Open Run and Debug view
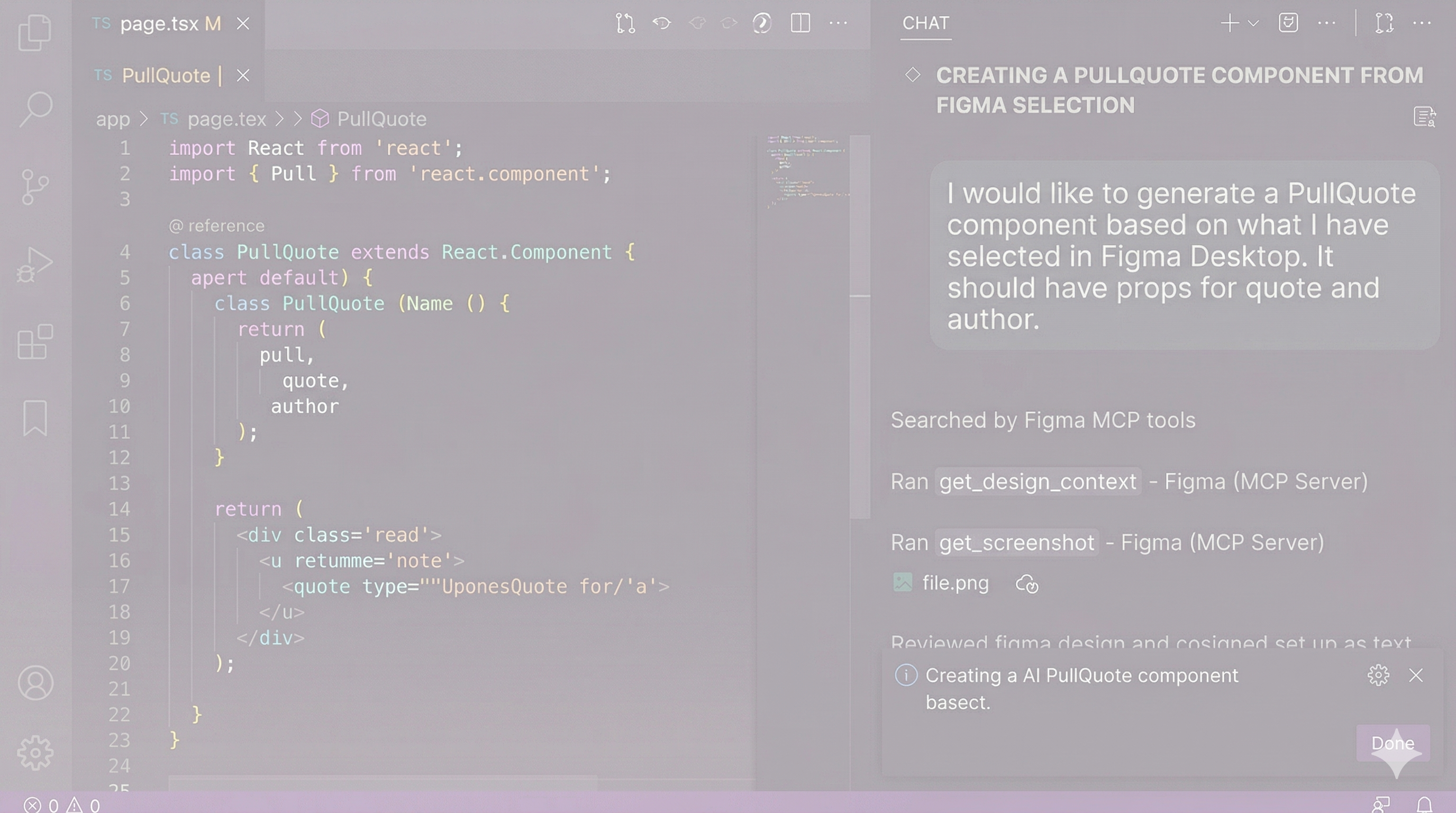 point(35,264)
